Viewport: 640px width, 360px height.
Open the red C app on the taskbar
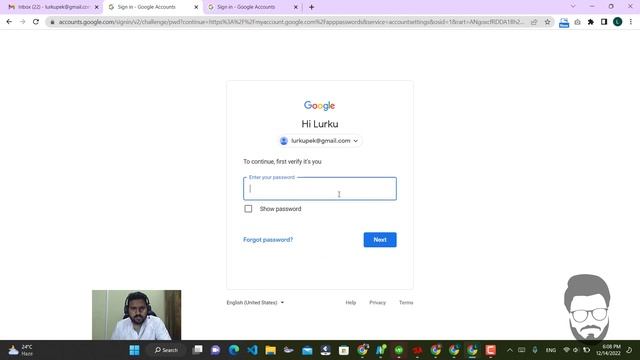pyautogui.click(x=490, y=350)
